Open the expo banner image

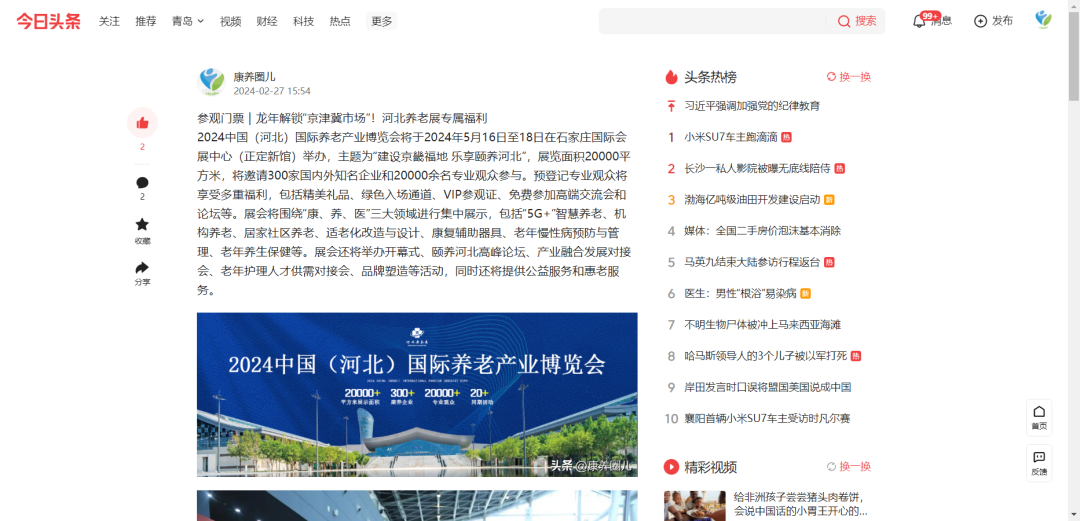[x=417, y=394]
